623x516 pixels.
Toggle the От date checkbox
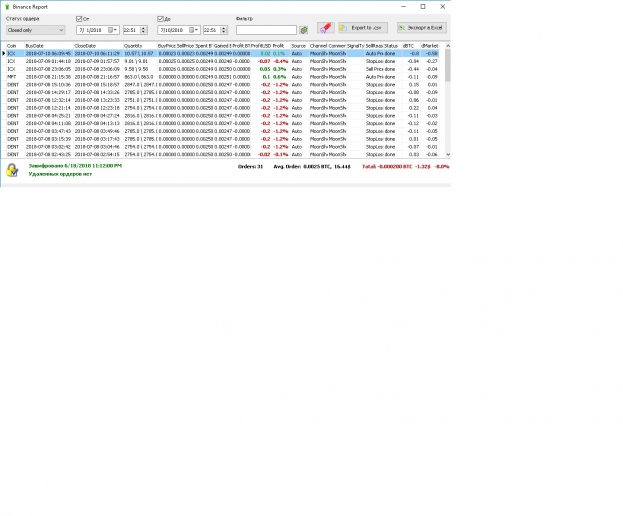pos(79,19)
